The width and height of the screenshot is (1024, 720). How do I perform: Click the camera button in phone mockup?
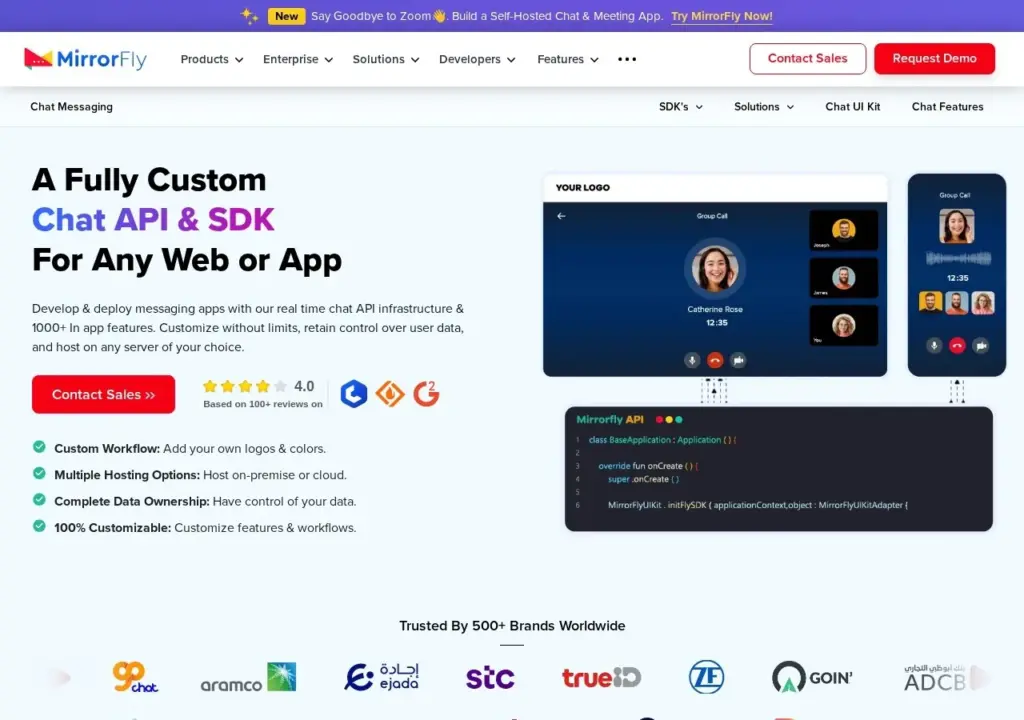[981, 346]
